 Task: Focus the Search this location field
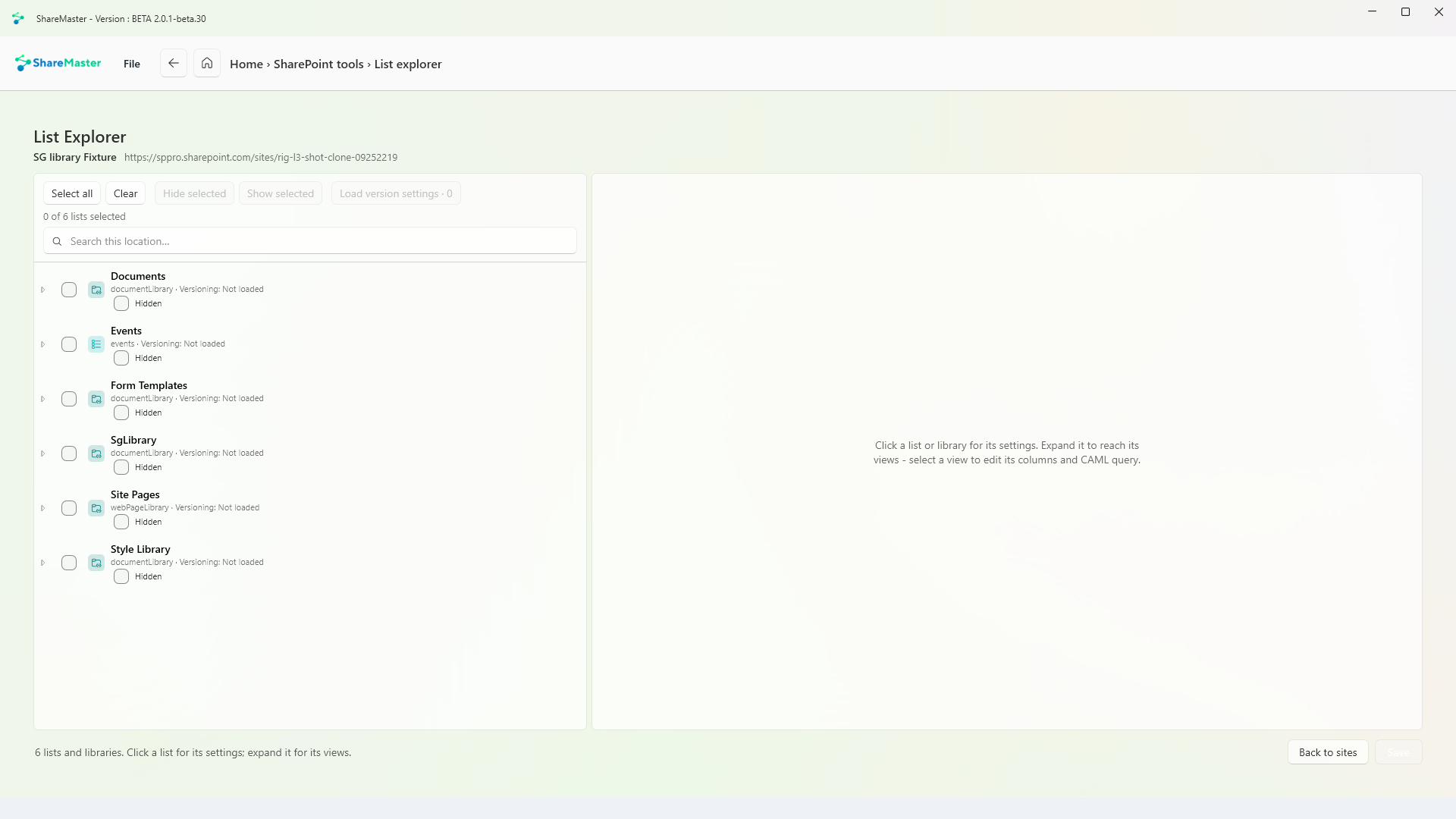pyautogui.click(x=310, y=241)
